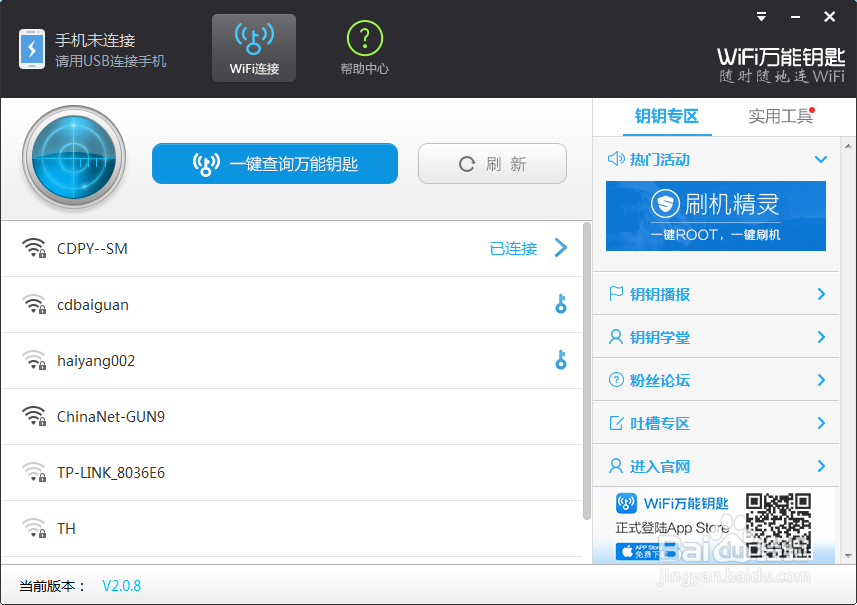Image resolution: width=857 pixels, height=605 pixels.
Task: Click the 钥钥播报 flag icon
Action: pyautogui.click(x=616, y=293)
